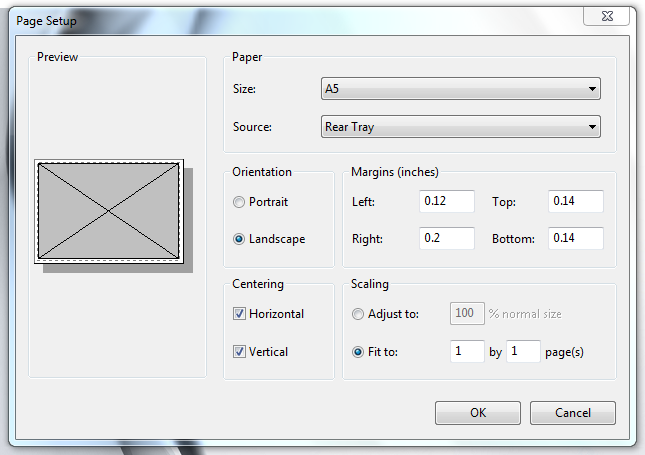Click the Left margin field

point(447,201)
